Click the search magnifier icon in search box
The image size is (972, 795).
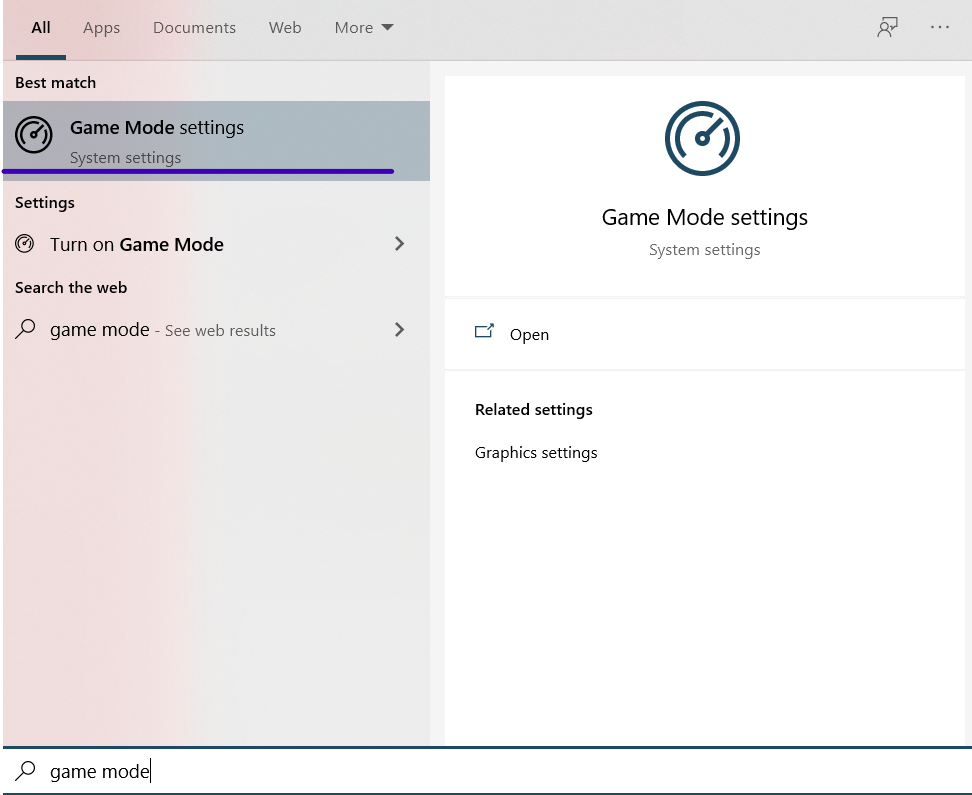[x=25, y=771]
